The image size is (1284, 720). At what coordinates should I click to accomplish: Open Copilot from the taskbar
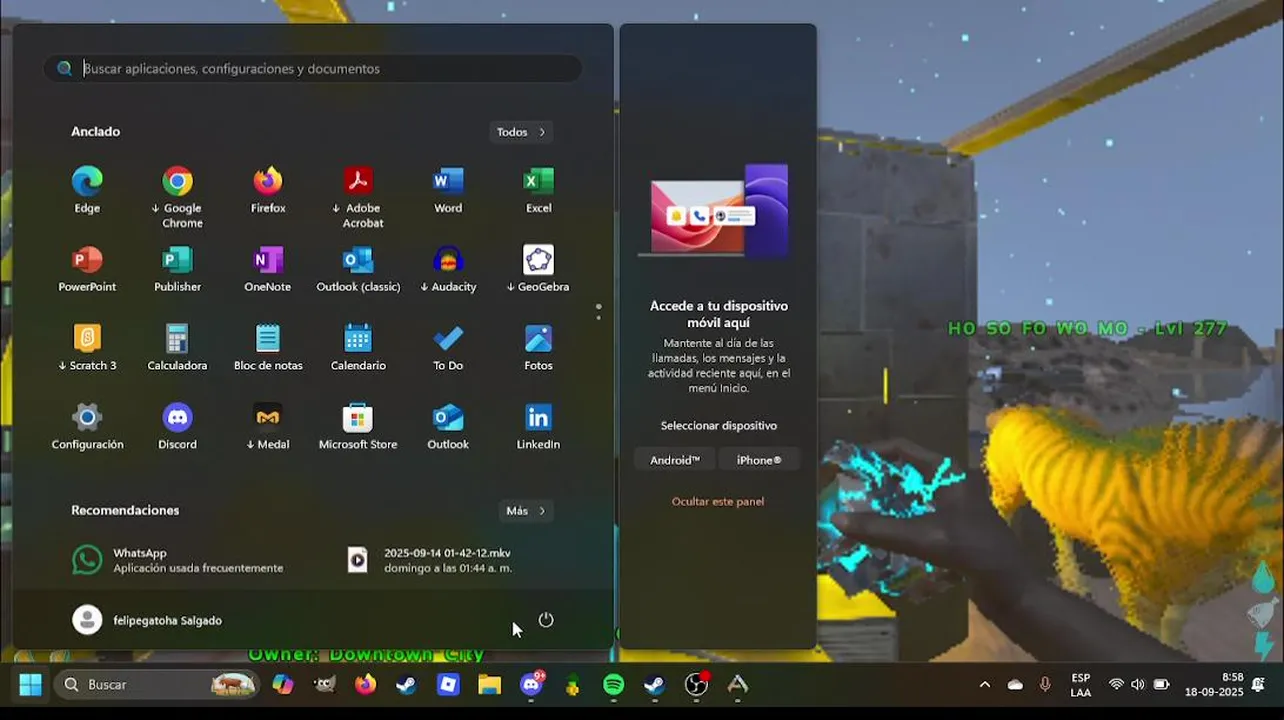(283, 685)
